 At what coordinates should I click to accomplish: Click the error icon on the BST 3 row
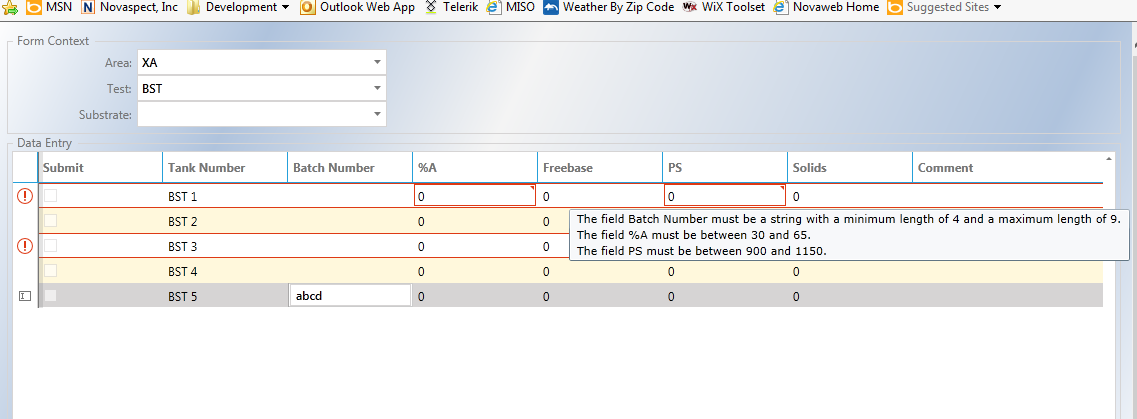tap(25, 246)
